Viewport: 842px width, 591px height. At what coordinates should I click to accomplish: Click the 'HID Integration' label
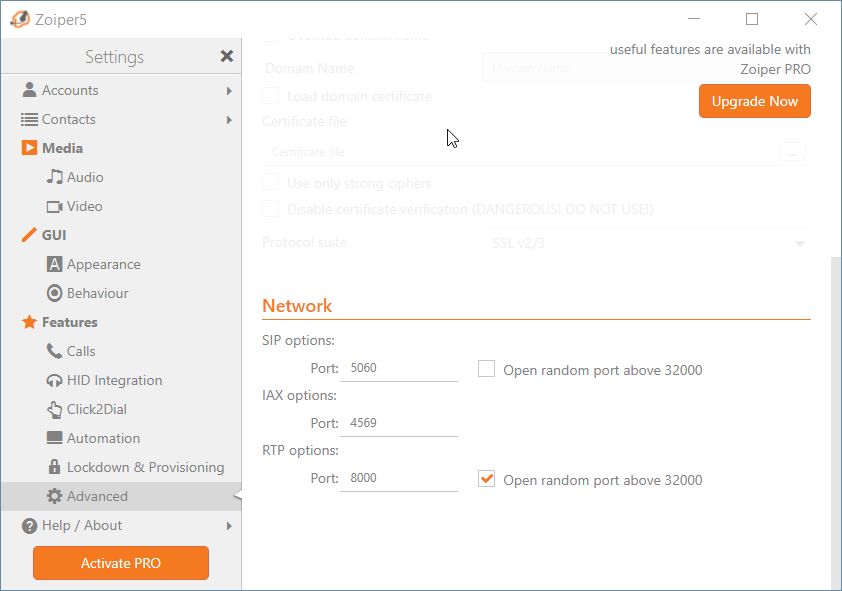point(114,380)
